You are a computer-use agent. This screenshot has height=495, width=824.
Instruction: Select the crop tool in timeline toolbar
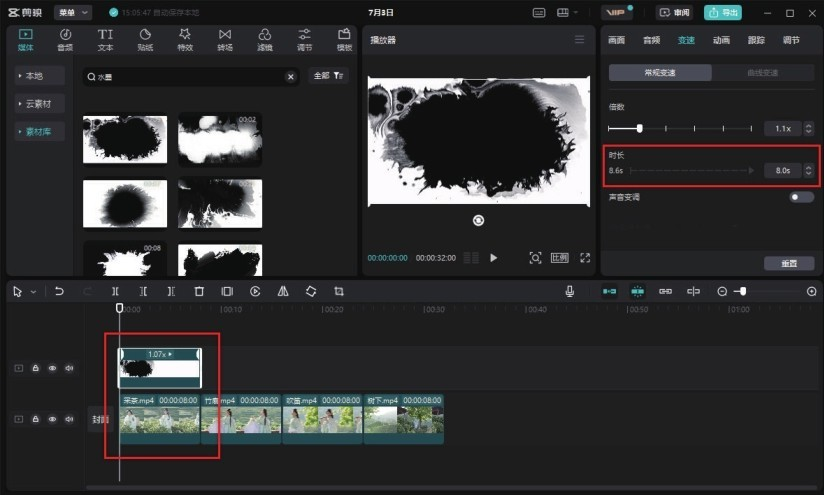[x=339, y=291]
